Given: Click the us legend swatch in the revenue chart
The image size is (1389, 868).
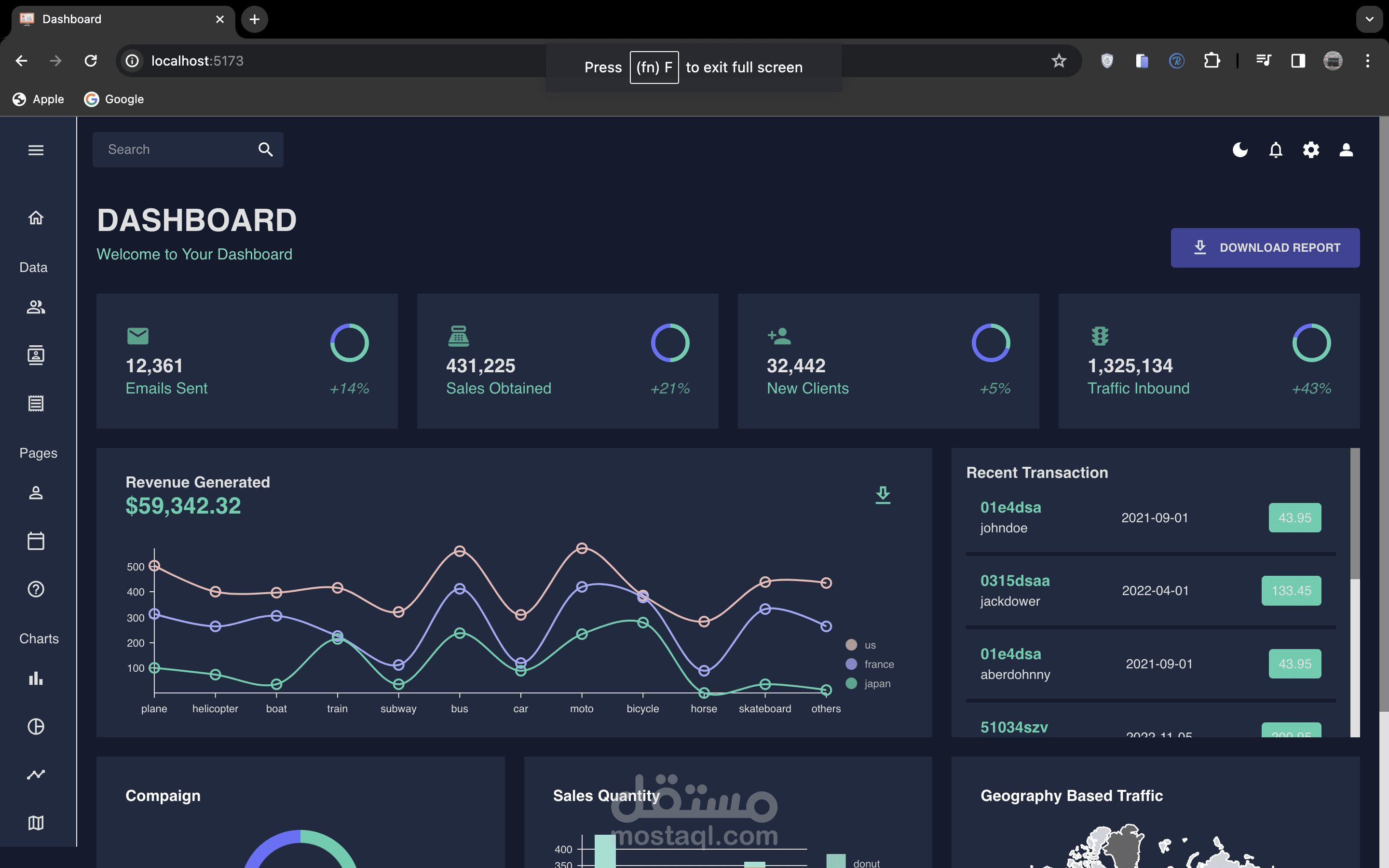Looking at the screenshot, I should pos(851,645).
